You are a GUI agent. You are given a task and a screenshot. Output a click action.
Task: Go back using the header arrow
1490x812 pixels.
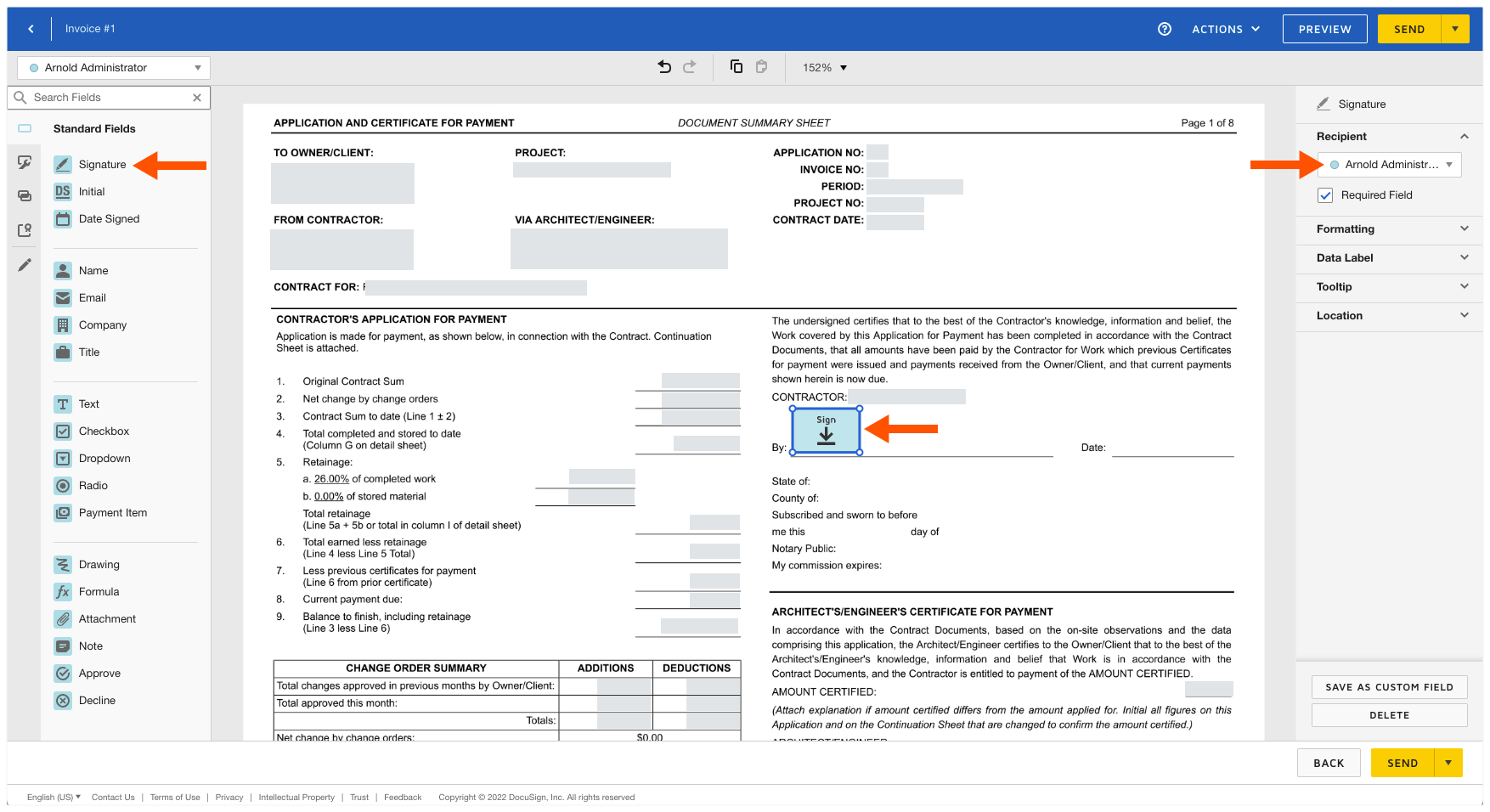click(31, 29)
